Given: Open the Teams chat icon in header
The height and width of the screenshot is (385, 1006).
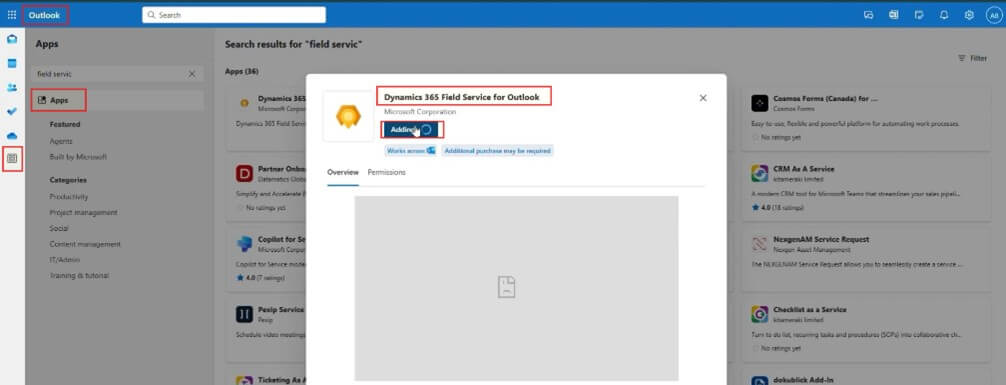Looking at the screenshot, I should pos(869,15).
